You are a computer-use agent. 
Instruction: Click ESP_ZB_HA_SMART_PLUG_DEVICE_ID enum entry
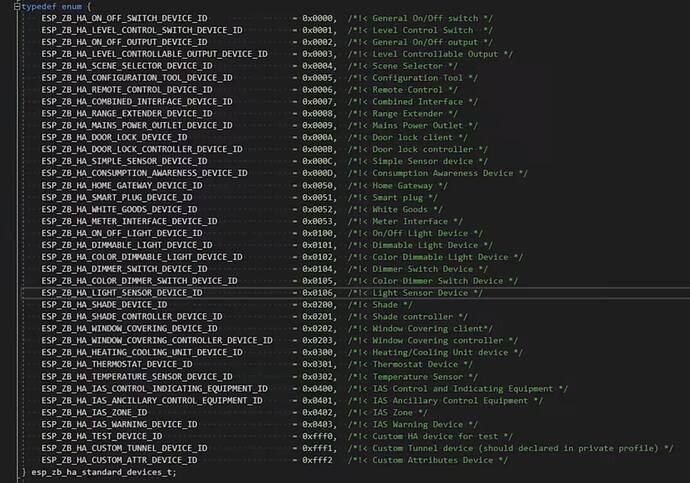pos(117,197)
